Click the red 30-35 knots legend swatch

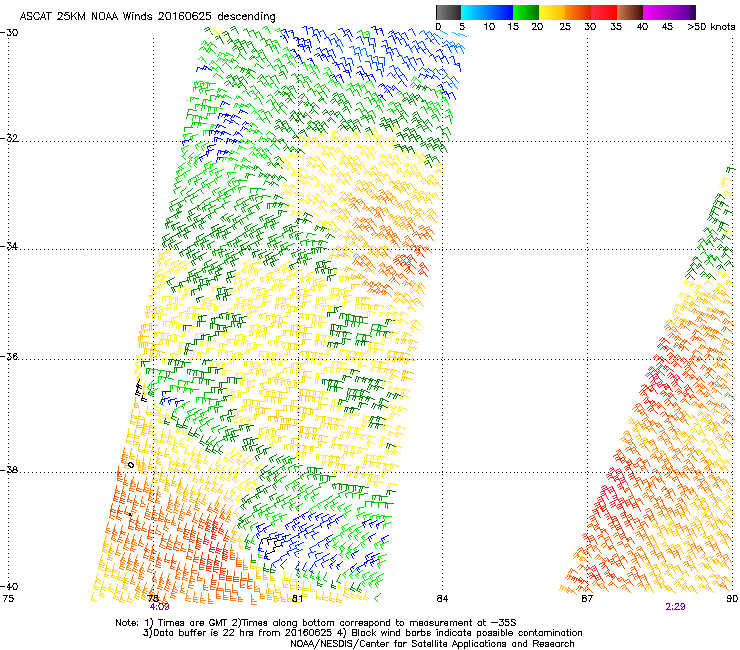tap(604, 12)
